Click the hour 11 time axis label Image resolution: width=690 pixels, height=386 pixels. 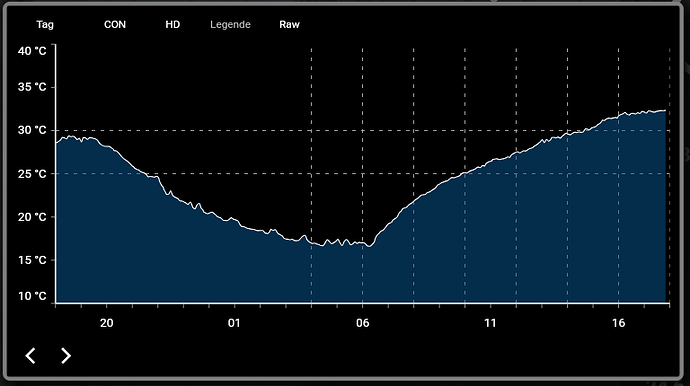point(490,323)
